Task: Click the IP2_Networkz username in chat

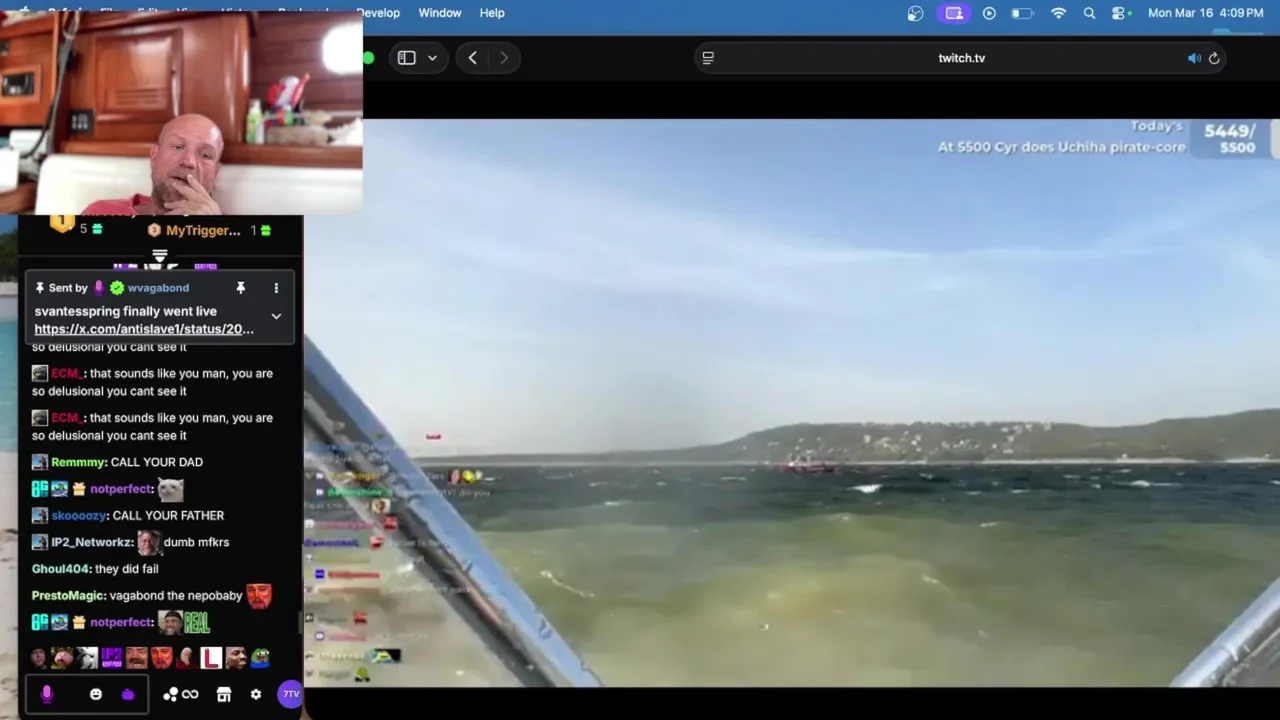Action: 90,542
